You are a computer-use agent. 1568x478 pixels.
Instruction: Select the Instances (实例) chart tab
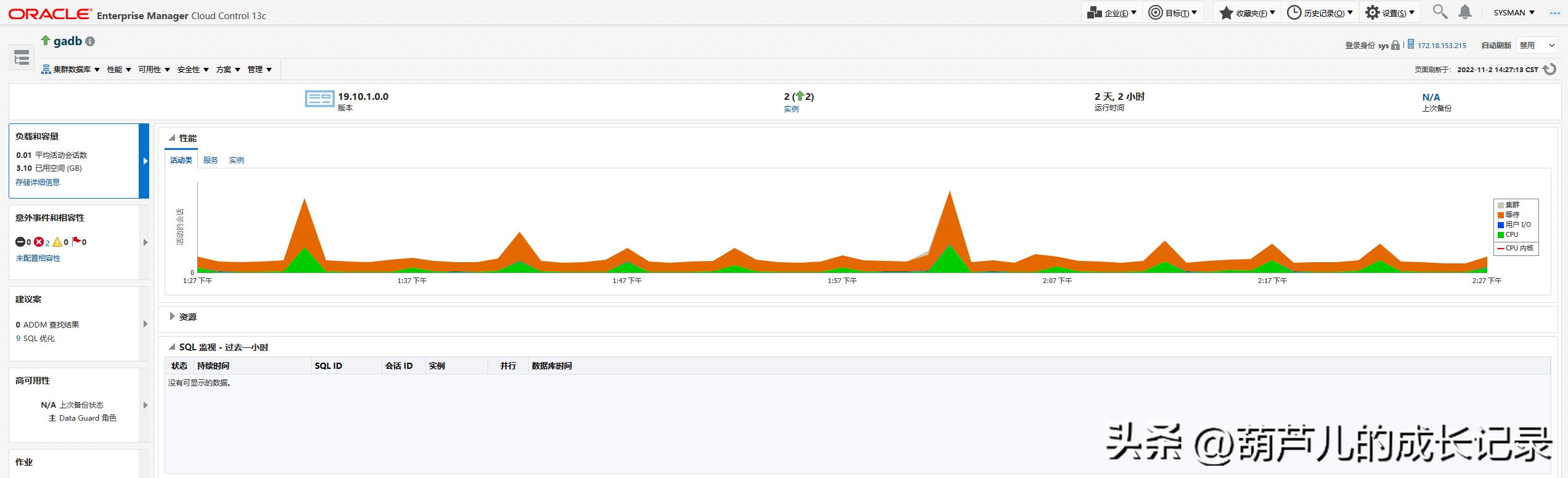point(237,160)
